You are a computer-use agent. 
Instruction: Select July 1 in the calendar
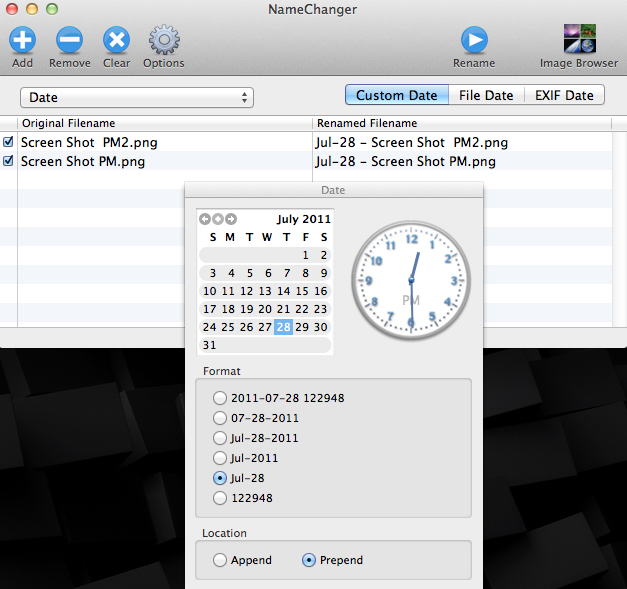coord(306,255)
